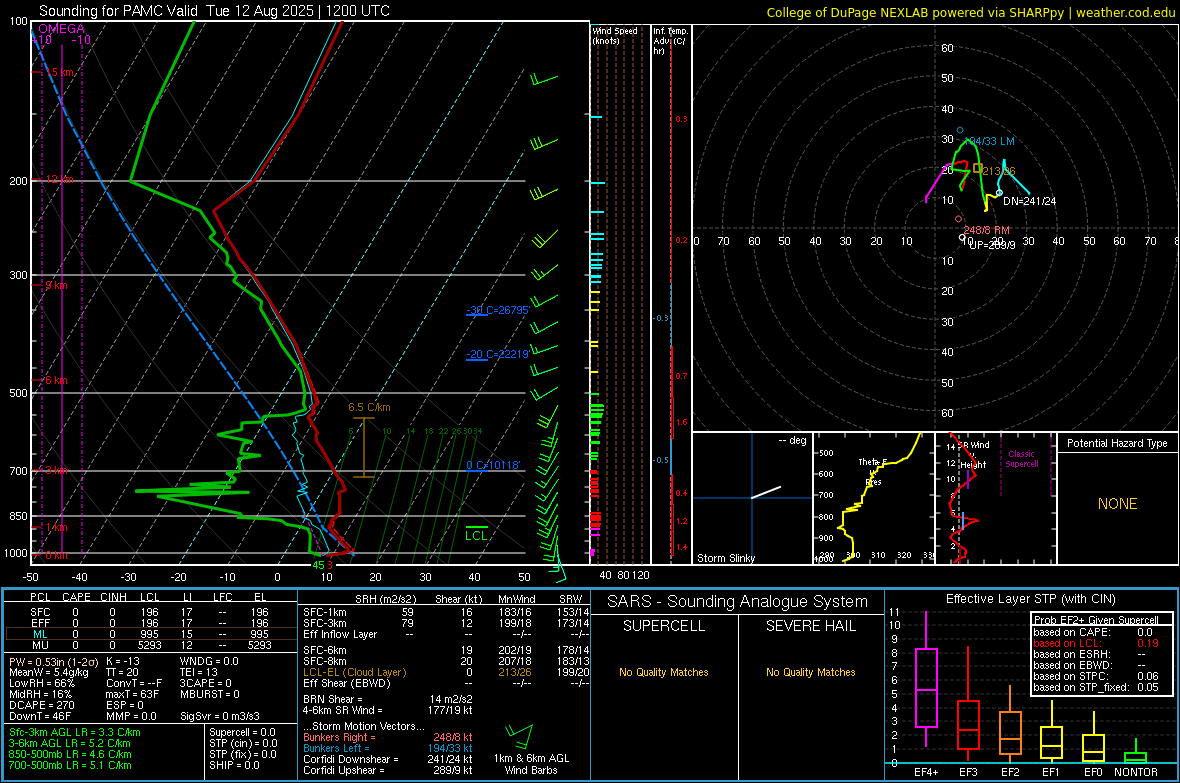Click the 'maxT = 63F' value
Image resolution: width=1180 pixels, height=783 pixels.
(132, 693)
